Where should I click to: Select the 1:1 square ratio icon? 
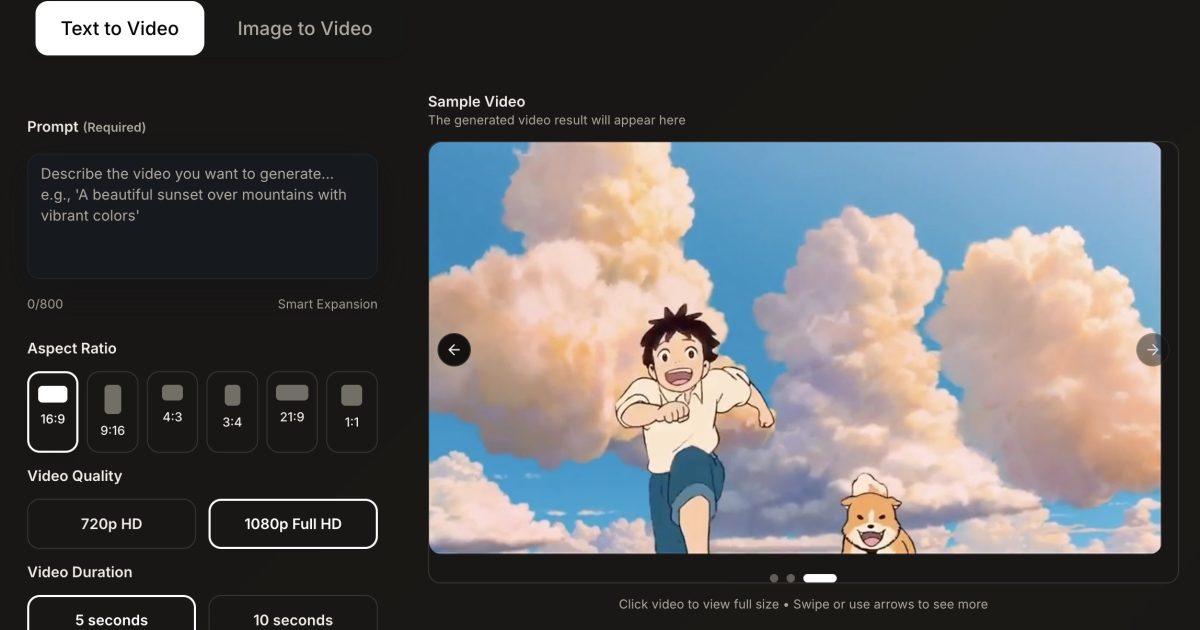(x=352, y=411)
